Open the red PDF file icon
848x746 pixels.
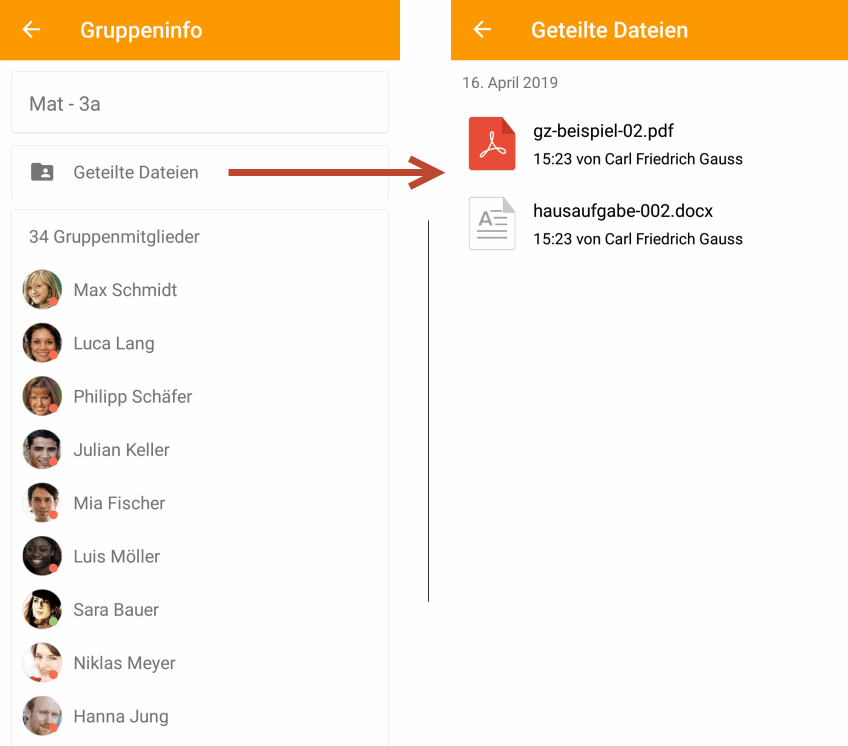(492, 143)
